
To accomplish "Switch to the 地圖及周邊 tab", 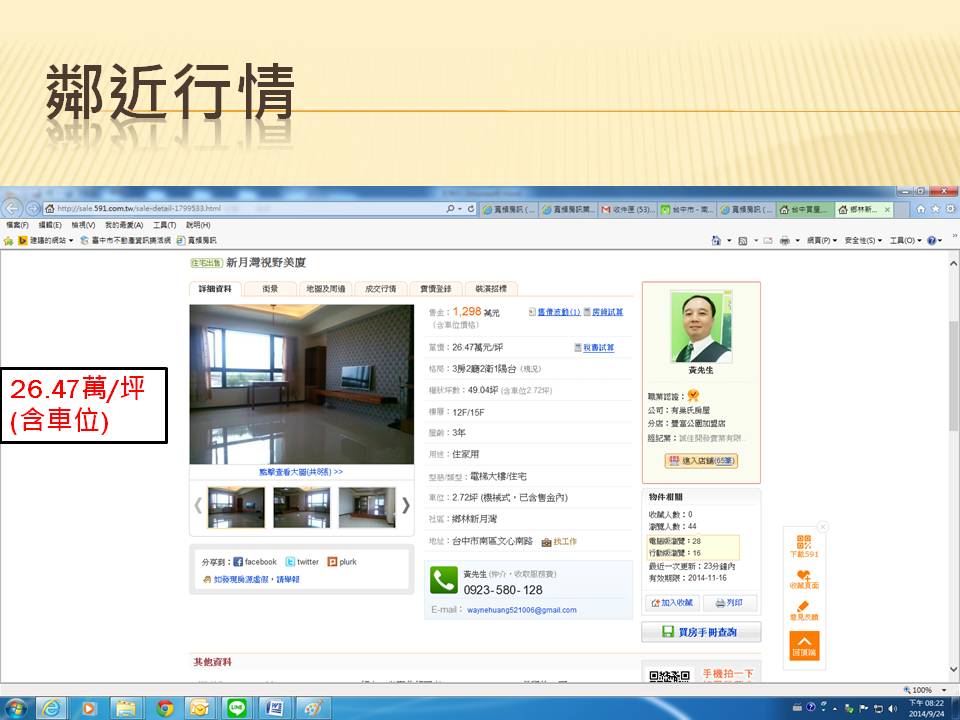I will (325, 288).
